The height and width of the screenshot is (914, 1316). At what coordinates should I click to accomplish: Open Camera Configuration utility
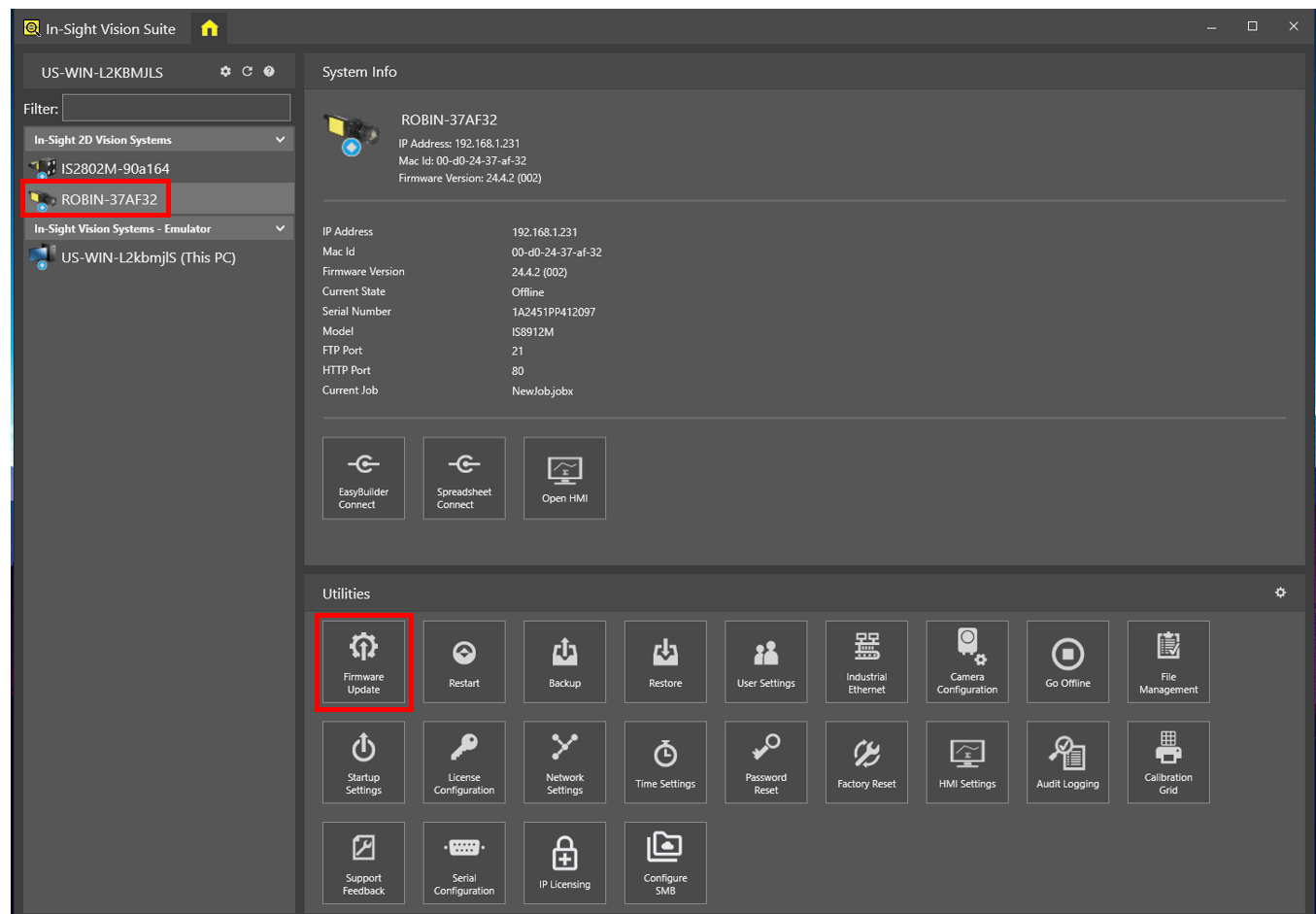click(x=966, y=661)
